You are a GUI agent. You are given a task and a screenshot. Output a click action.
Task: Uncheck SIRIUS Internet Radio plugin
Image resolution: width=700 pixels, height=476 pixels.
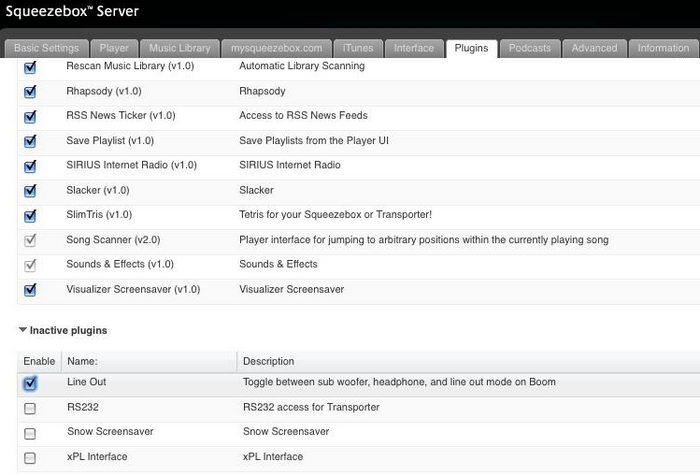tap(30, 167)
